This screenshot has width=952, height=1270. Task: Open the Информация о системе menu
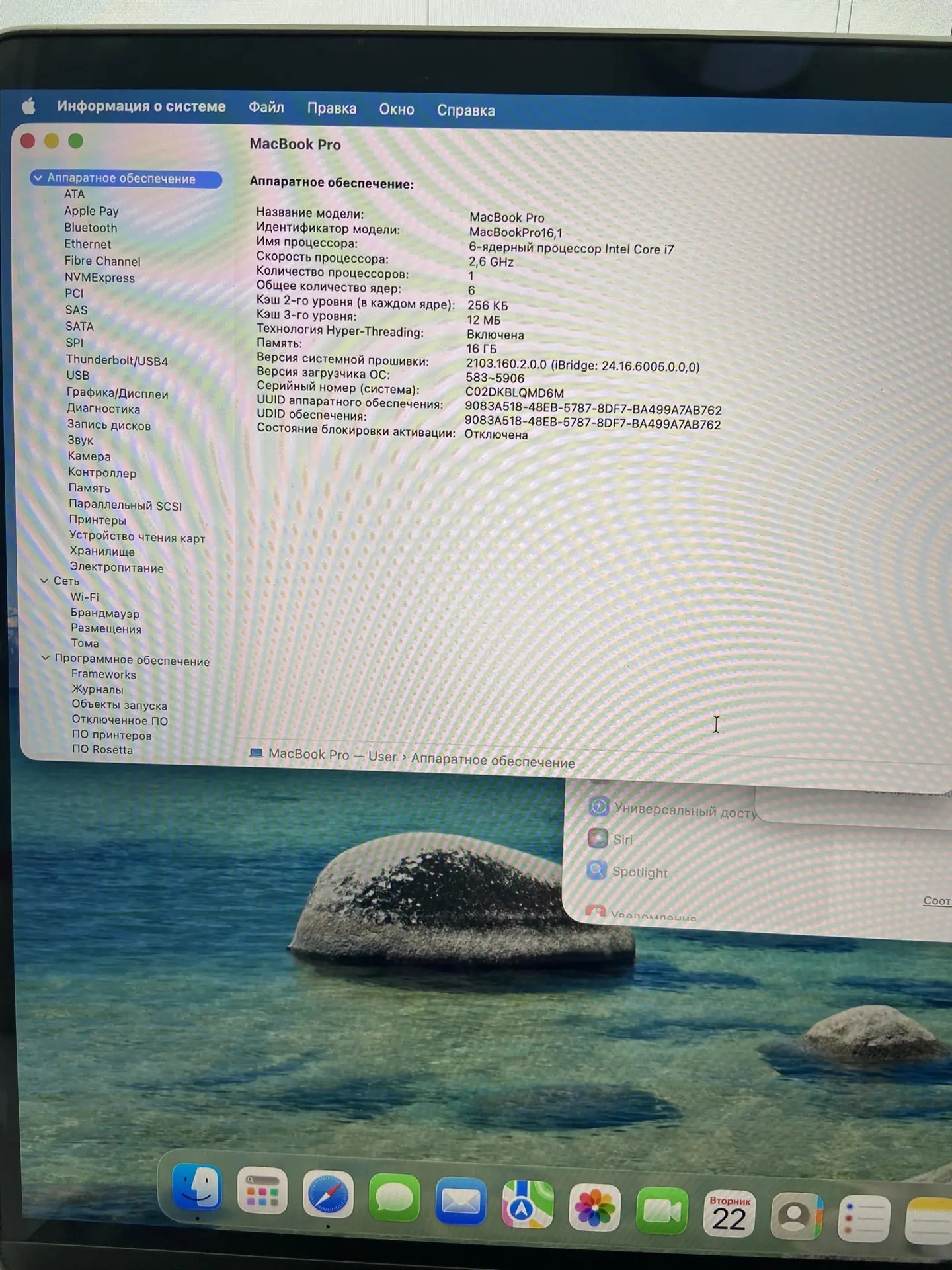141,106
